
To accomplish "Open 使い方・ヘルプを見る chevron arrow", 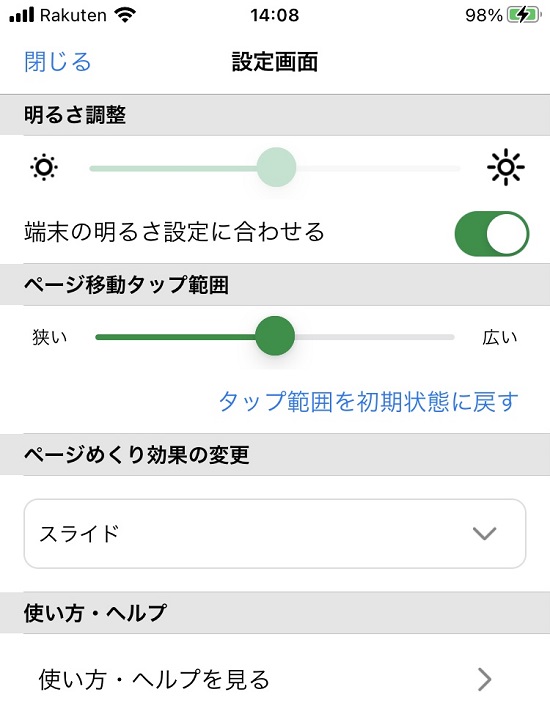I will 485,680.
